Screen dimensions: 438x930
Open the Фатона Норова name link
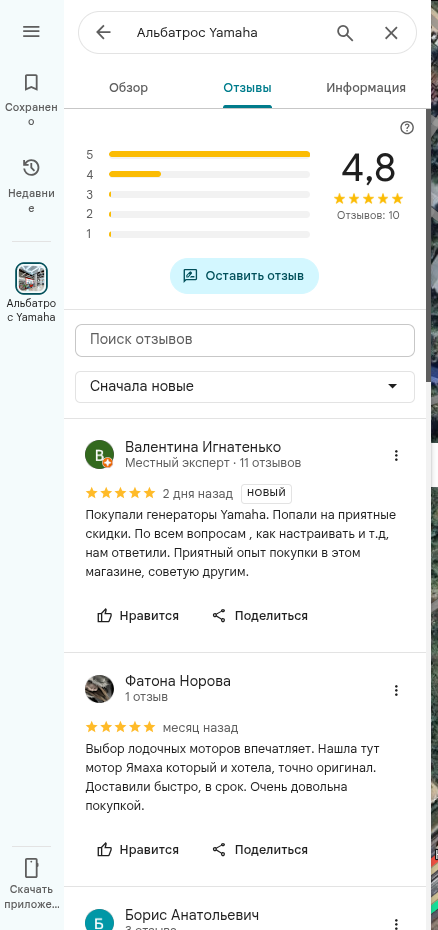click(x=178, y=681)
